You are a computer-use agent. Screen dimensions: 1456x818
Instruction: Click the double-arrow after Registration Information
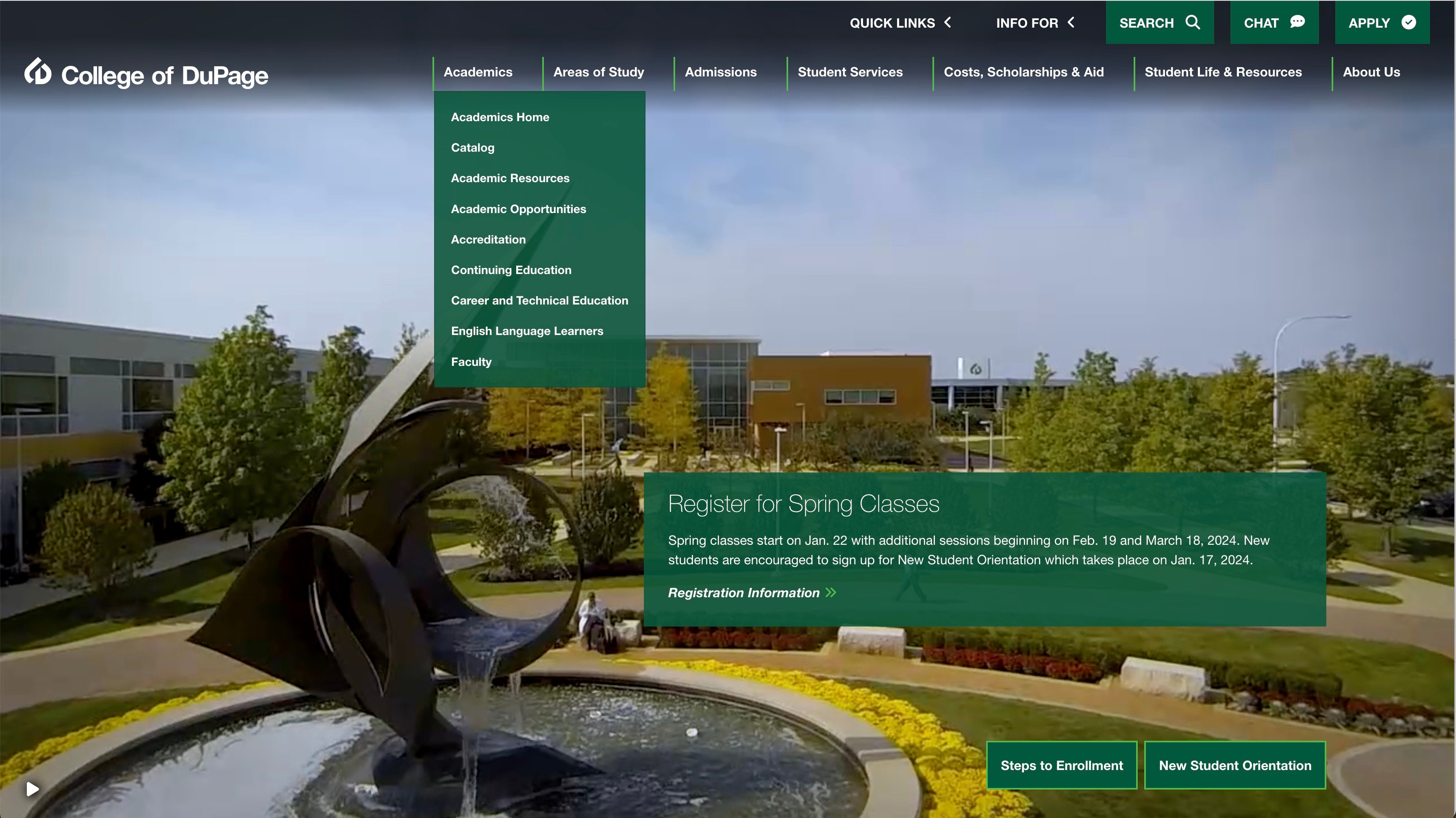[x=831, y=592]
